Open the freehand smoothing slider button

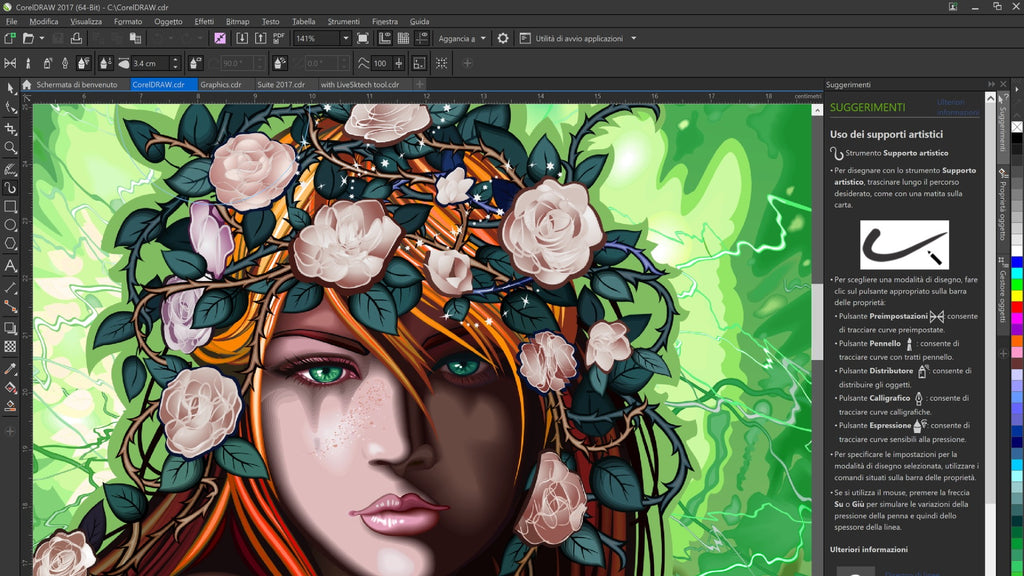[x=398, y=63]
